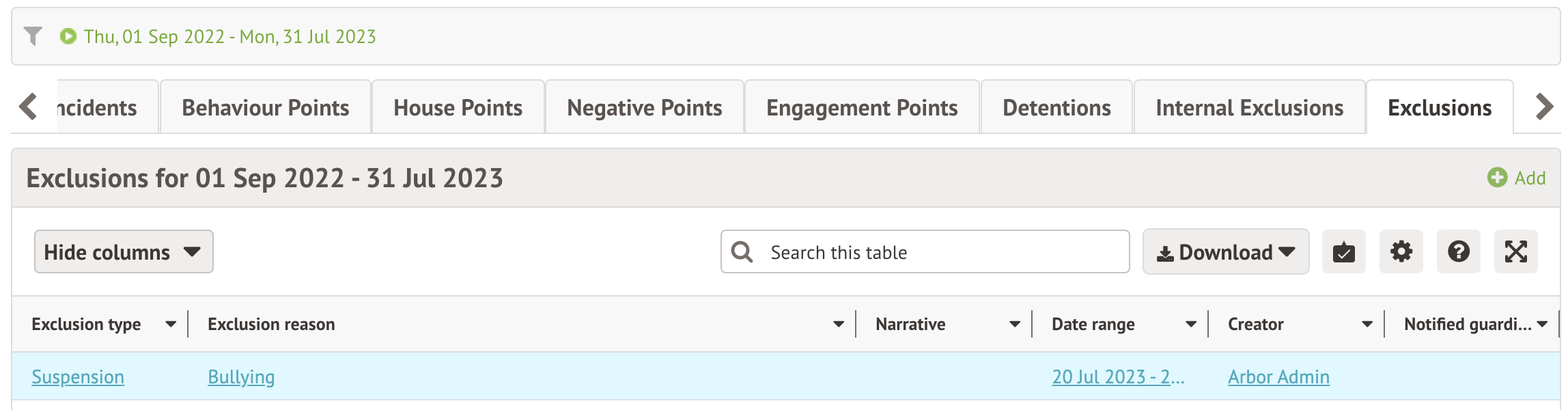Switch to the Internal Exclusions tab
Viewport: 1568px width, 410px height.
tap(1249, 108)
